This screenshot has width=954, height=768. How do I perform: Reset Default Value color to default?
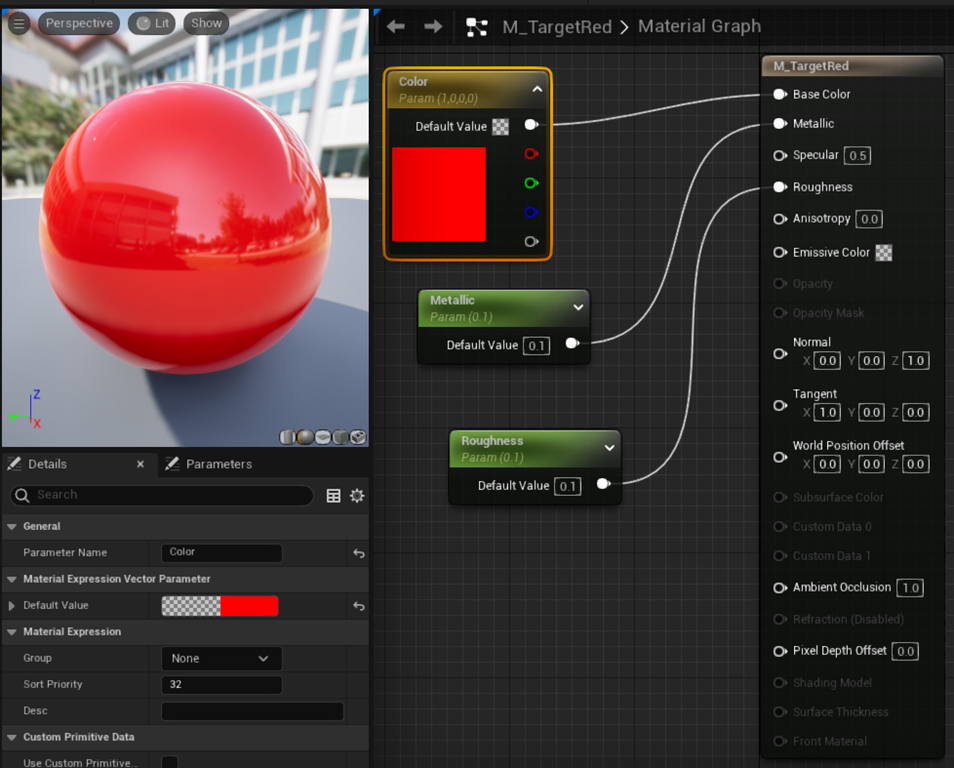[x=359, y=606]
